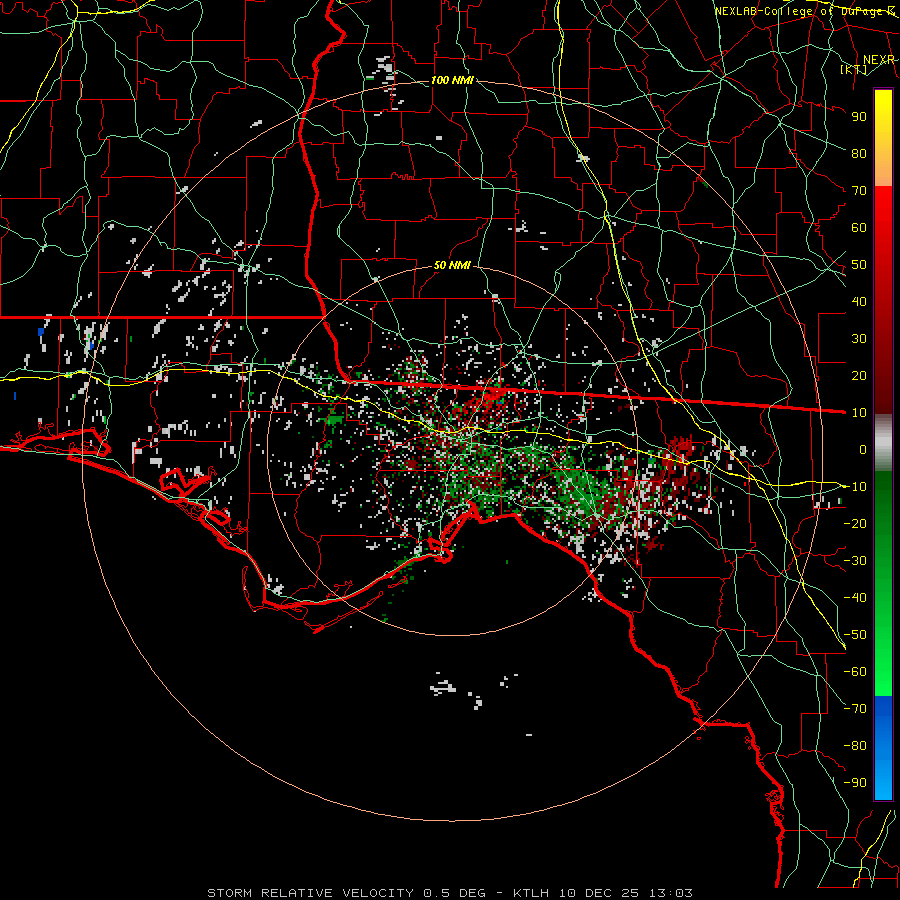Click the -30 value on velocity scale
The height and width of the screenshot is (900, 900).
[855, 561]
